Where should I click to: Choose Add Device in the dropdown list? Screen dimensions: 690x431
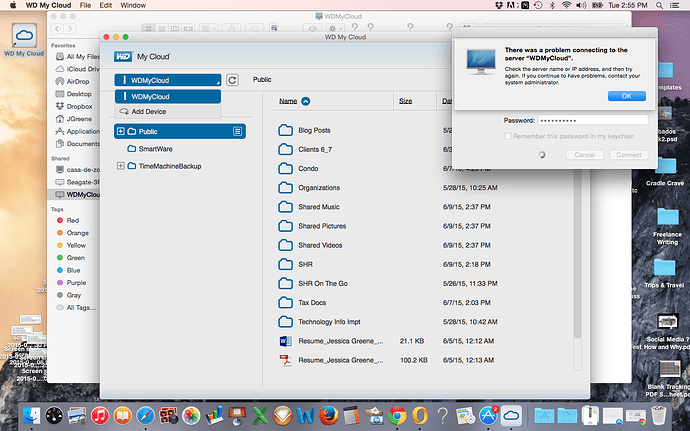[x=168, y=111]
